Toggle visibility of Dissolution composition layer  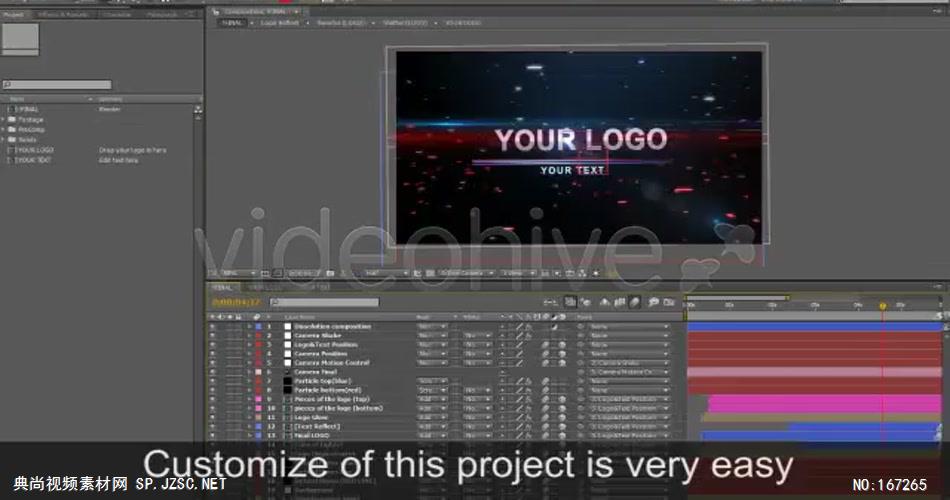coord(212,327)
